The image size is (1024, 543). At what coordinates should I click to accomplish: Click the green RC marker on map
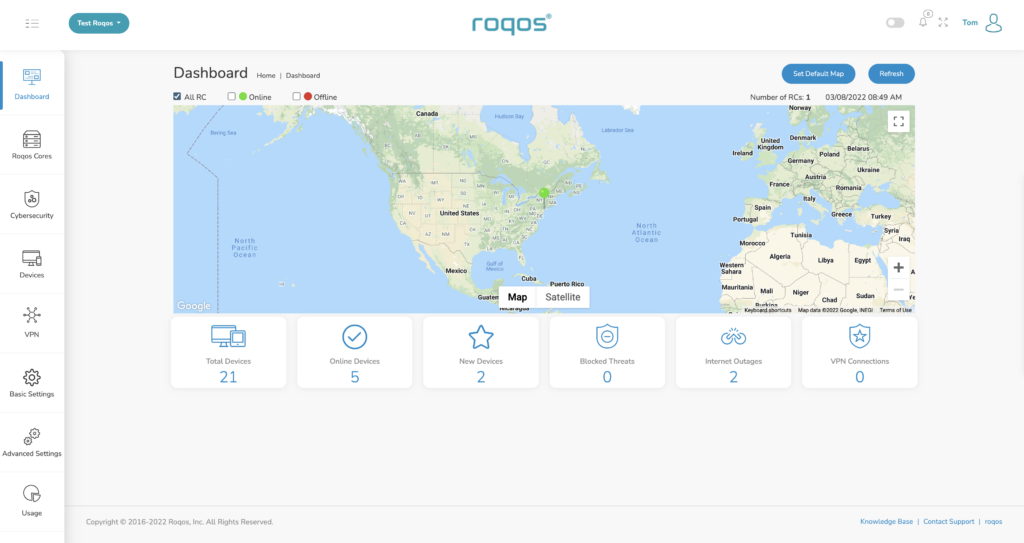(x=544, y=193)
